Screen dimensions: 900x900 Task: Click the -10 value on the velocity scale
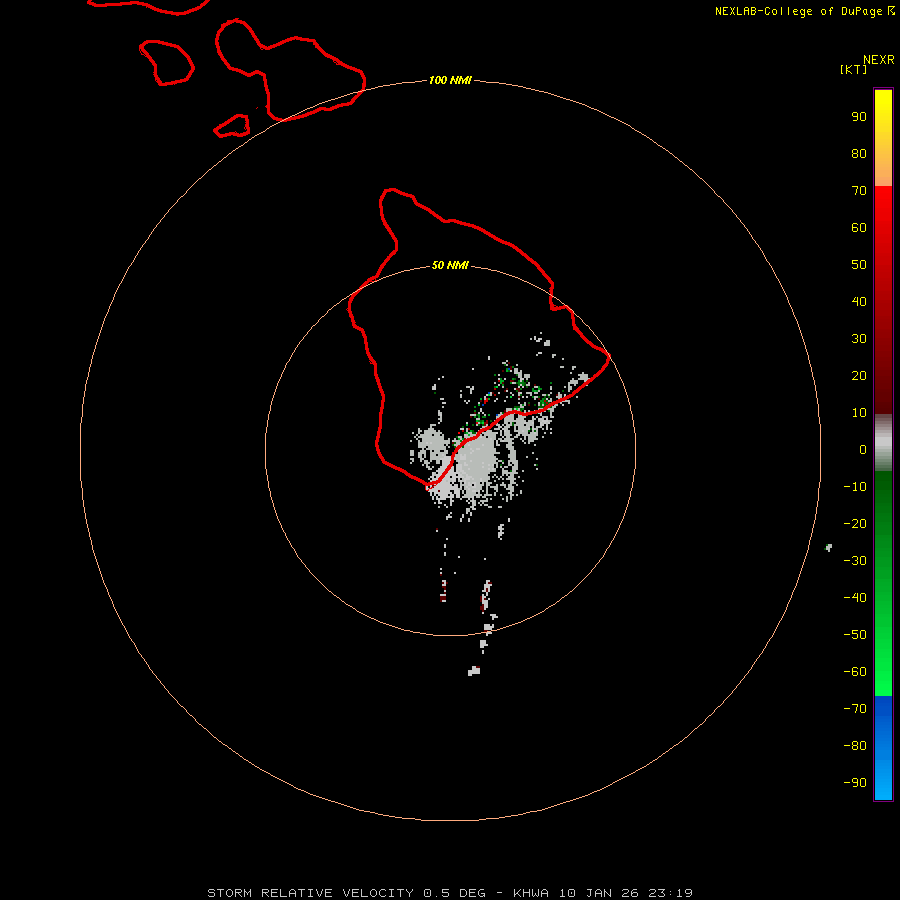(x=855, y=487)
